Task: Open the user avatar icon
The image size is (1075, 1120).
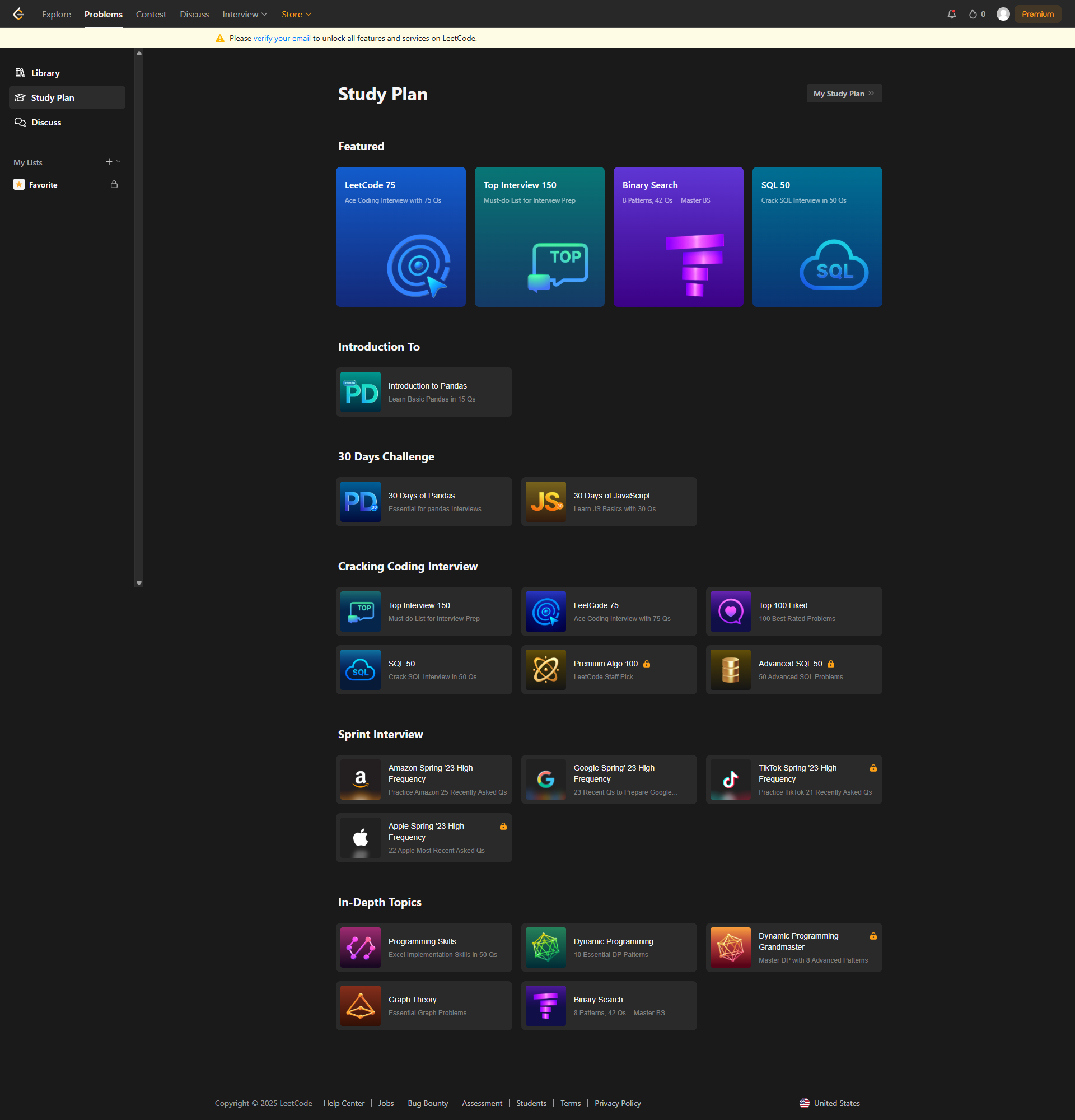Action: [1003, 15]
